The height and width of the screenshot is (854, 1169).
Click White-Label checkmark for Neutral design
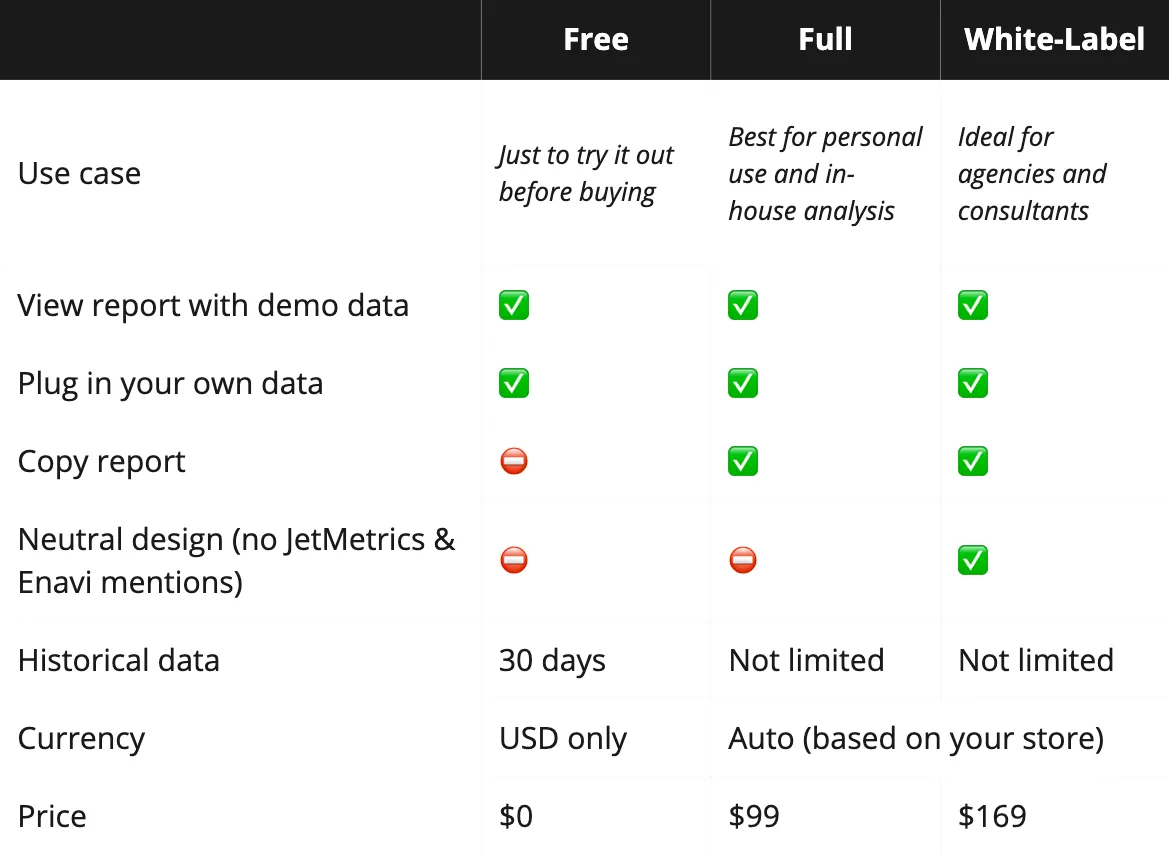(973, 560)
